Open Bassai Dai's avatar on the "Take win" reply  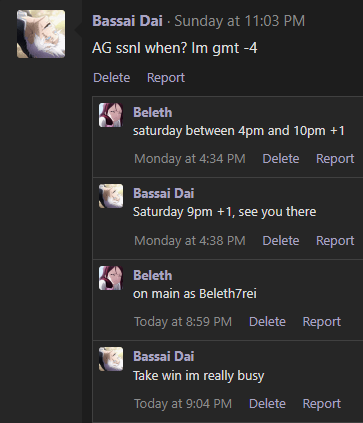coord(111,359)
